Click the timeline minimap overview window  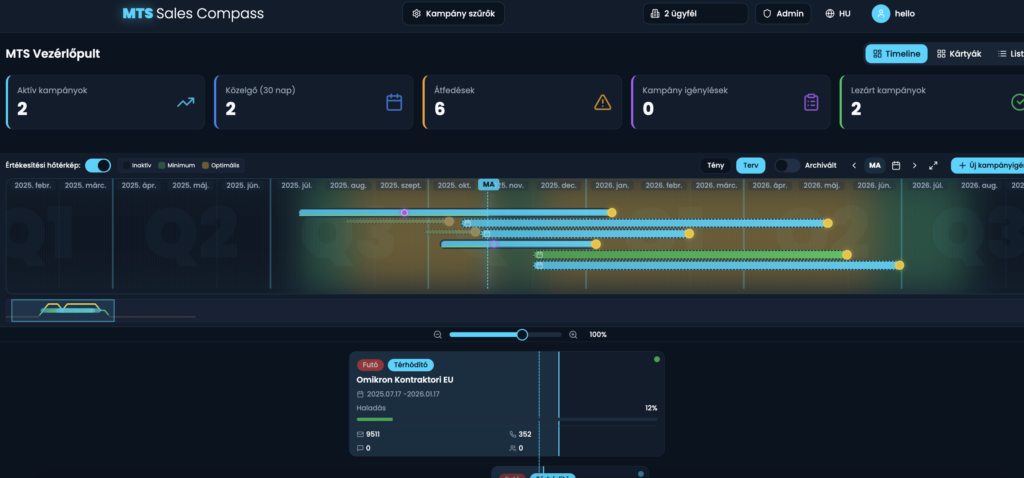(63, 310)
